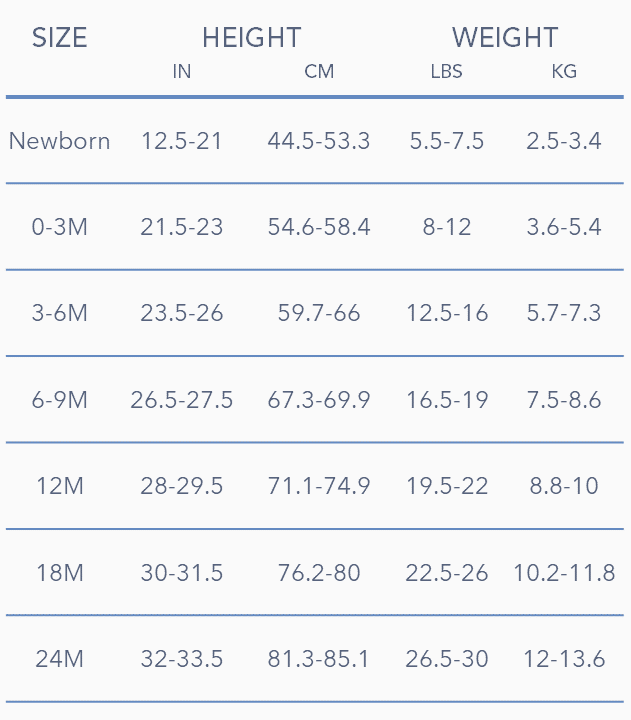Click the 10.2-11.8 kg weight cell
631x720 pixels.
pos(564,573)
